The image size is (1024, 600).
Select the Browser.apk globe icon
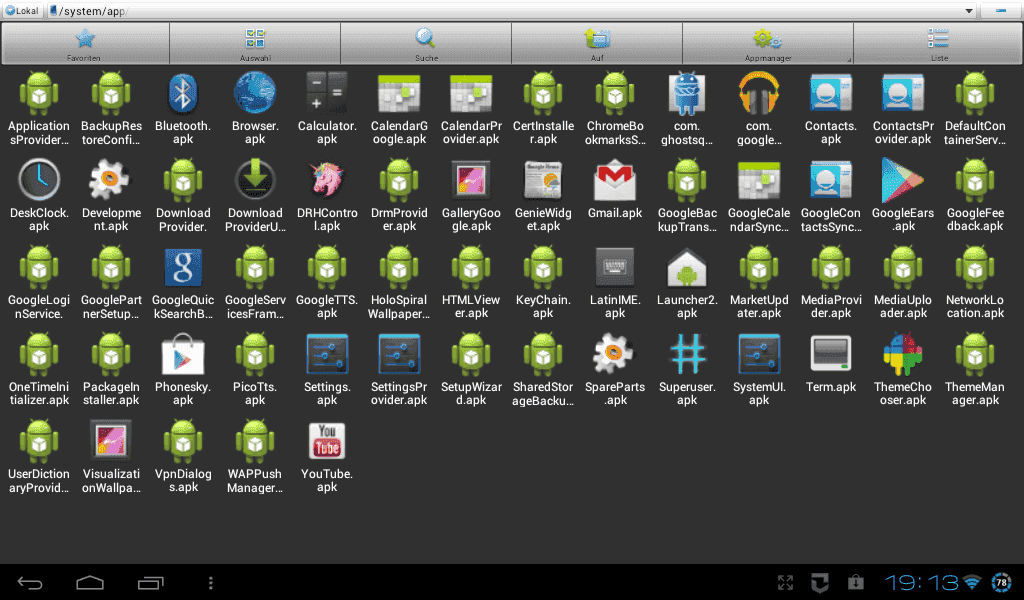255,93
